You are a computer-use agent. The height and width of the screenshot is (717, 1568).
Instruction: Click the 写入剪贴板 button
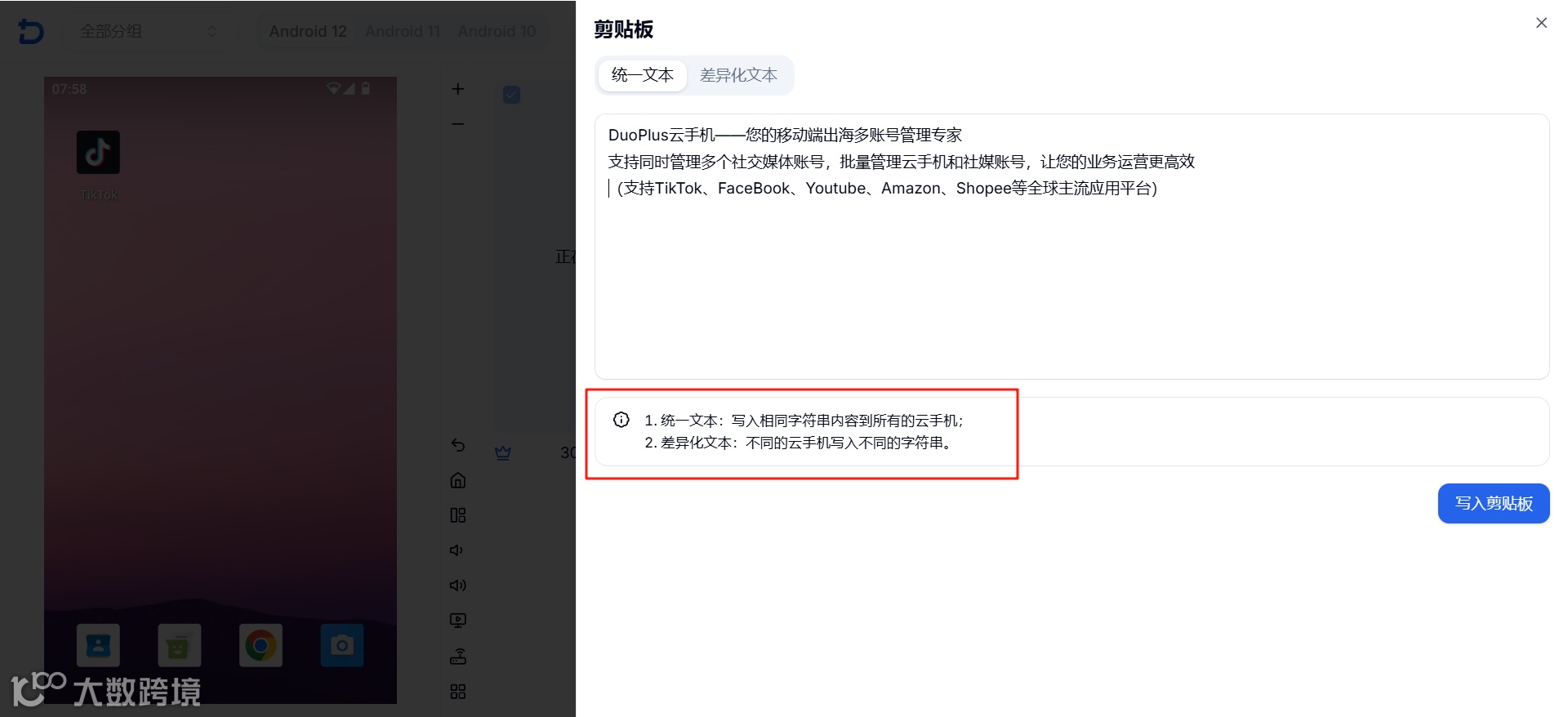click(1494, 503)
